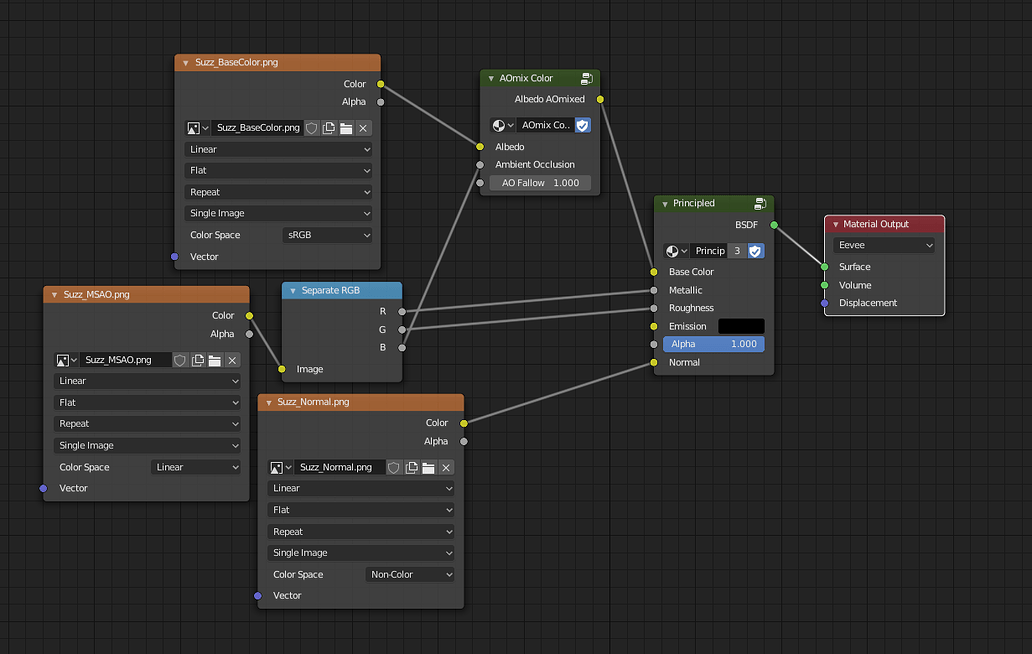Duplicate image icon in Suzz_MSAO.png node
The width and height of the screenshot is (1032, 654).
197,360
